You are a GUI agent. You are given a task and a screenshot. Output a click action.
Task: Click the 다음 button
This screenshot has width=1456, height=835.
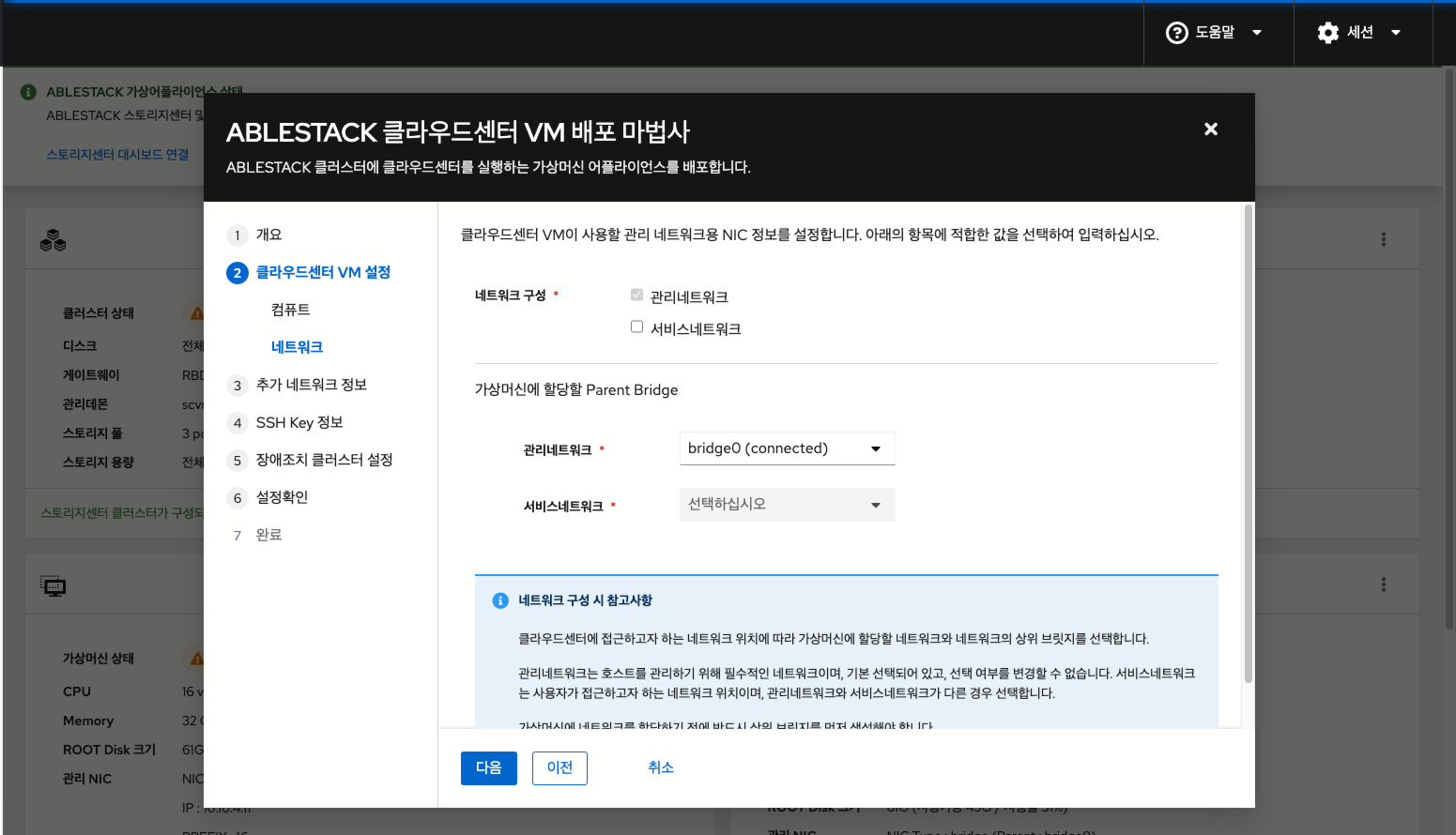click(488, 767)
